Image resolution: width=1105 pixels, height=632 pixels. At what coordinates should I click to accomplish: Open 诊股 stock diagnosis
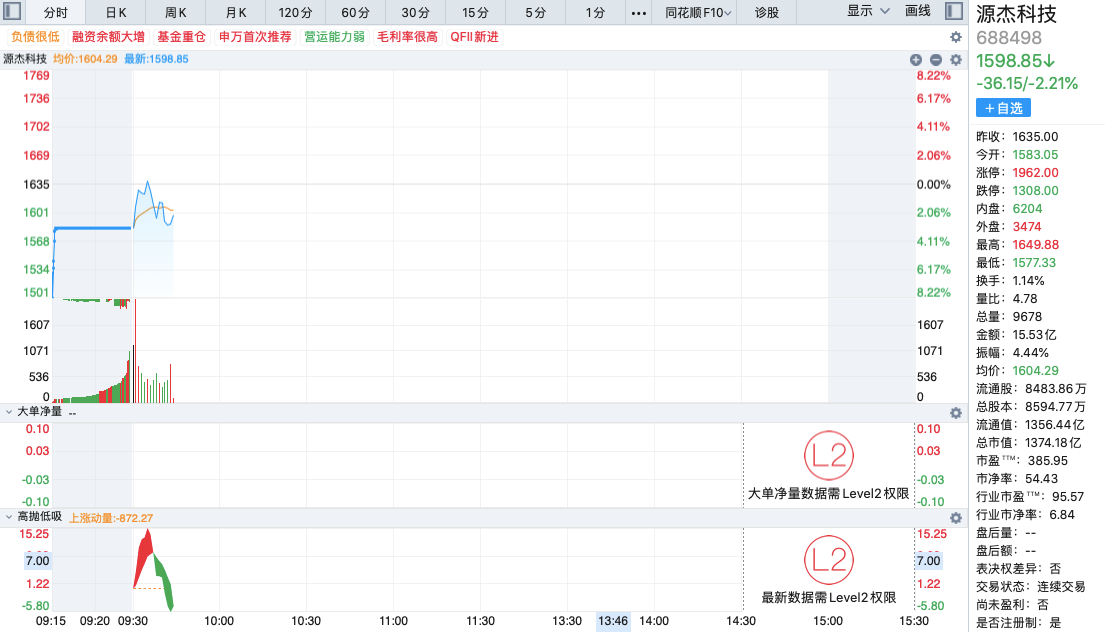(767, 13)
